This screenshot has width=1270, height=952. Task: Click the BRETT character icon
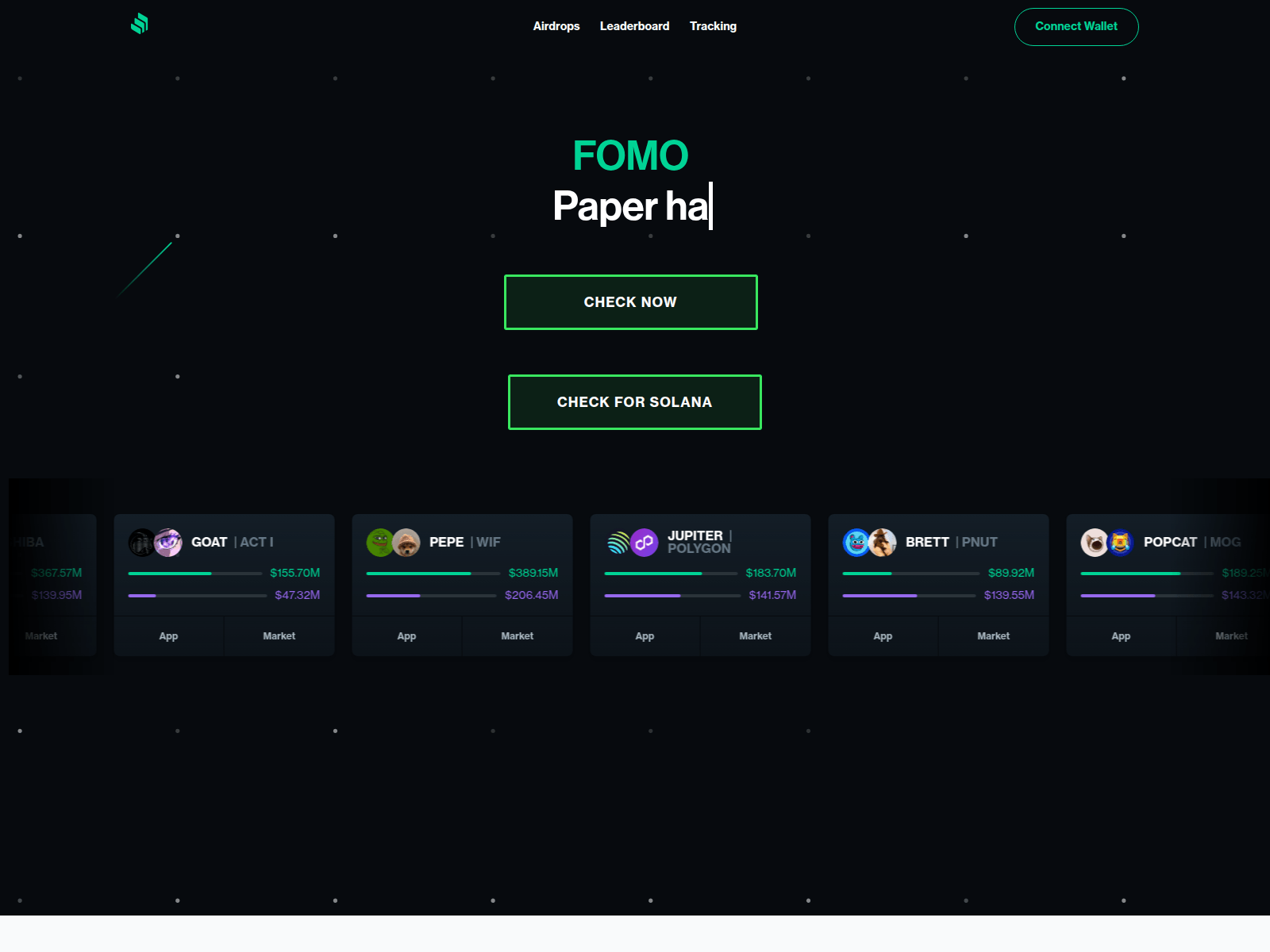[856, 542]
